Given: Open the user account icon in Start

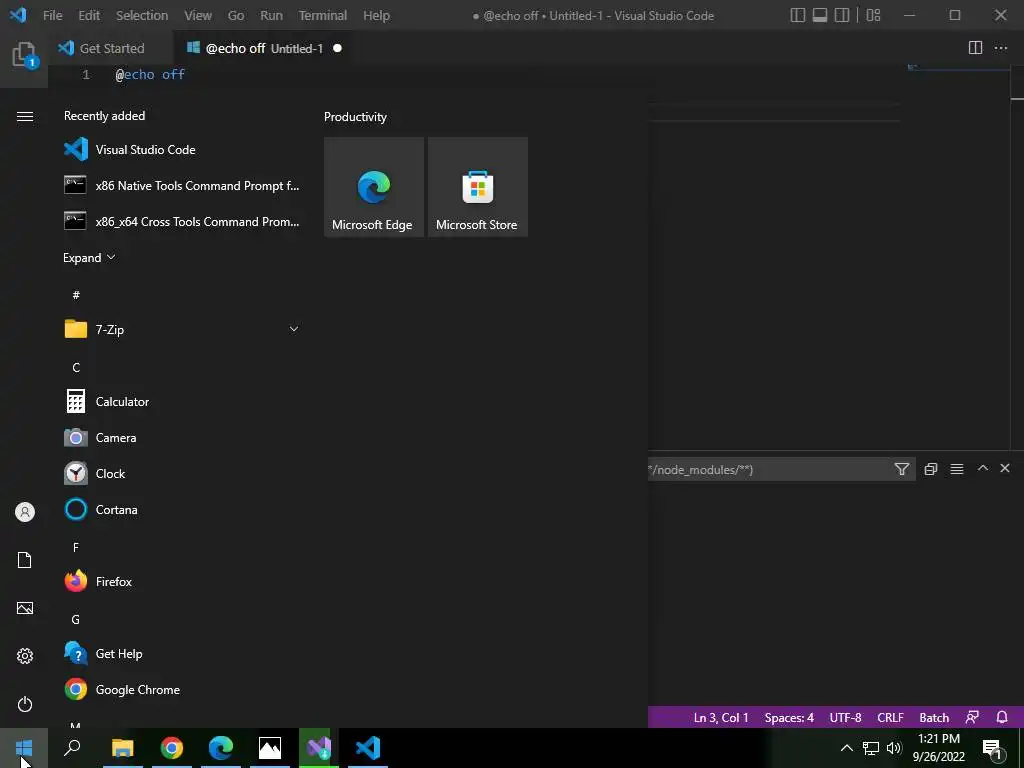Looking at the screenshot, I should point(25,512).
